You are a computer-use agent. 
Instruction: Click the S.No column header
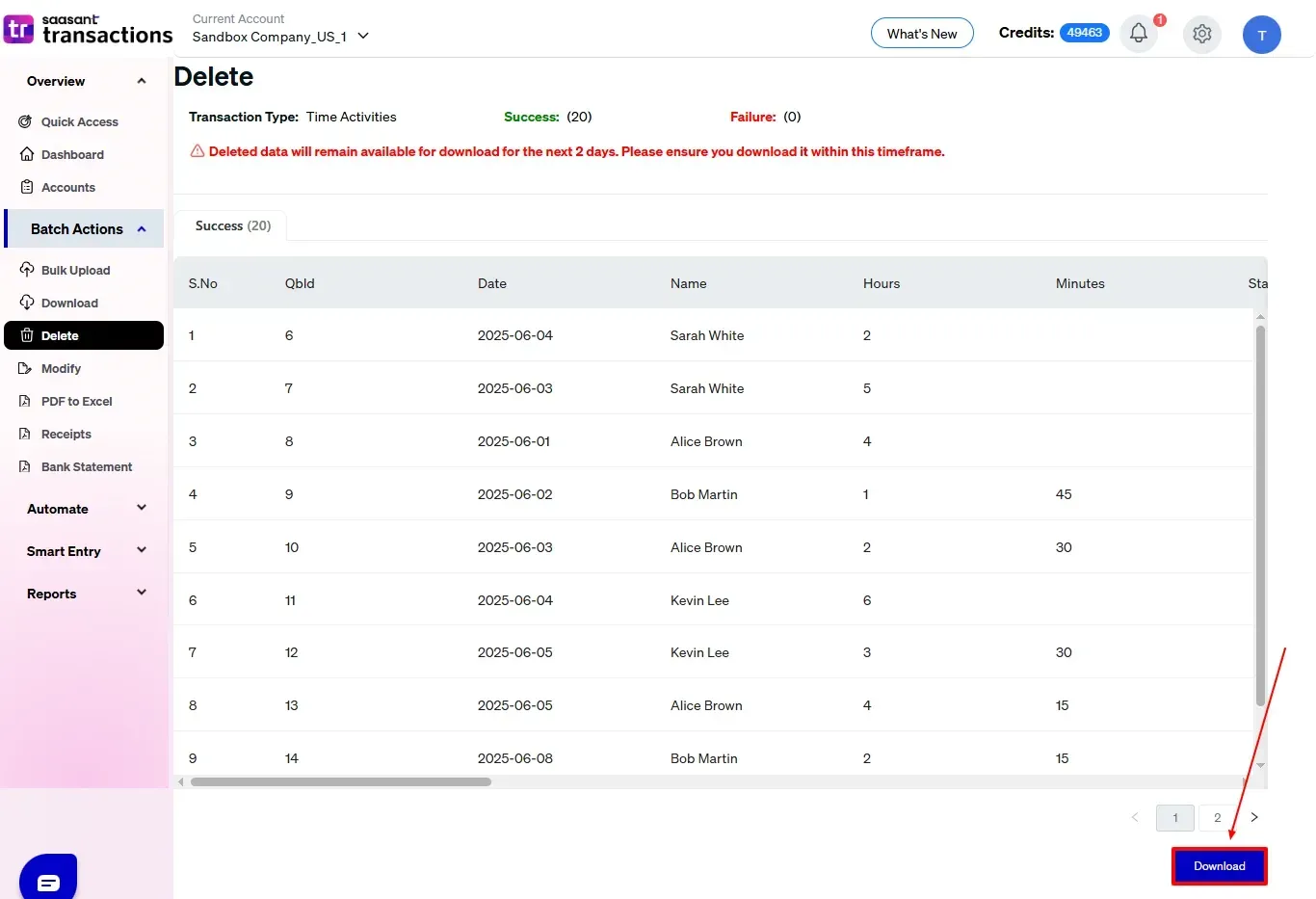pos(203,283)
